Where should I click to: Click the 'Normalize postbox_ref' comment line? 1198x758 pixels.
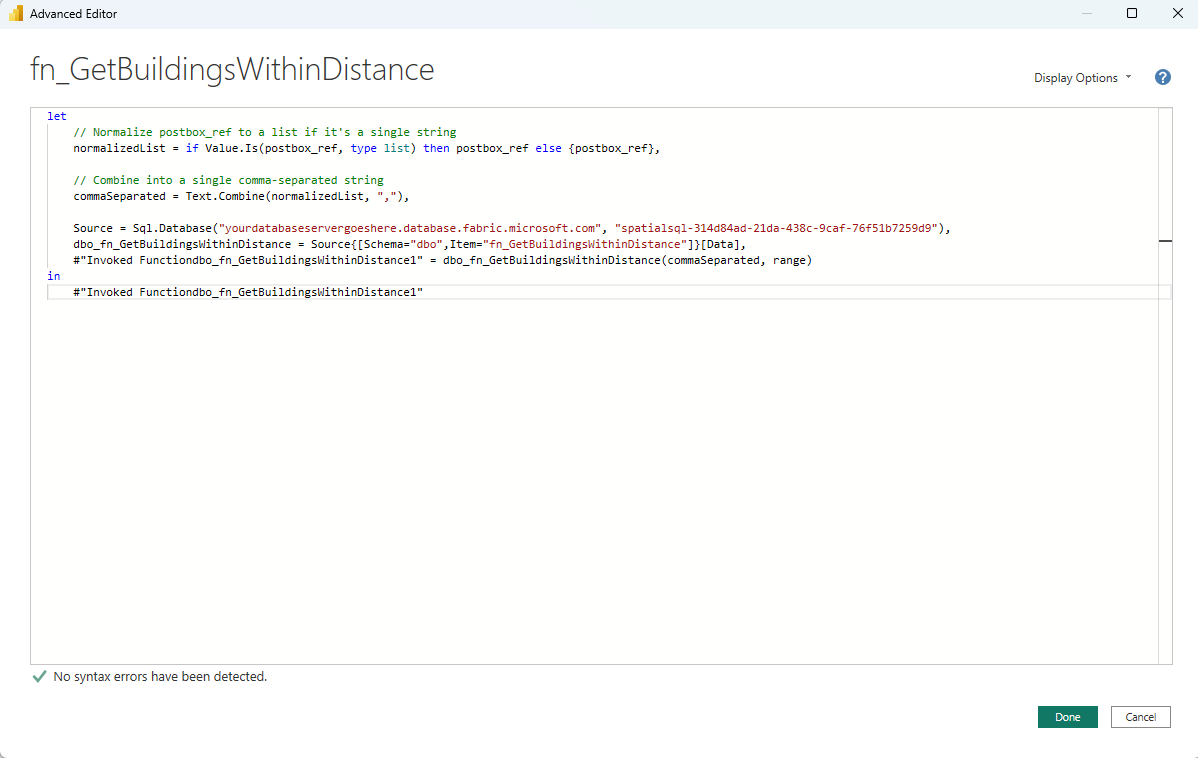264,132
